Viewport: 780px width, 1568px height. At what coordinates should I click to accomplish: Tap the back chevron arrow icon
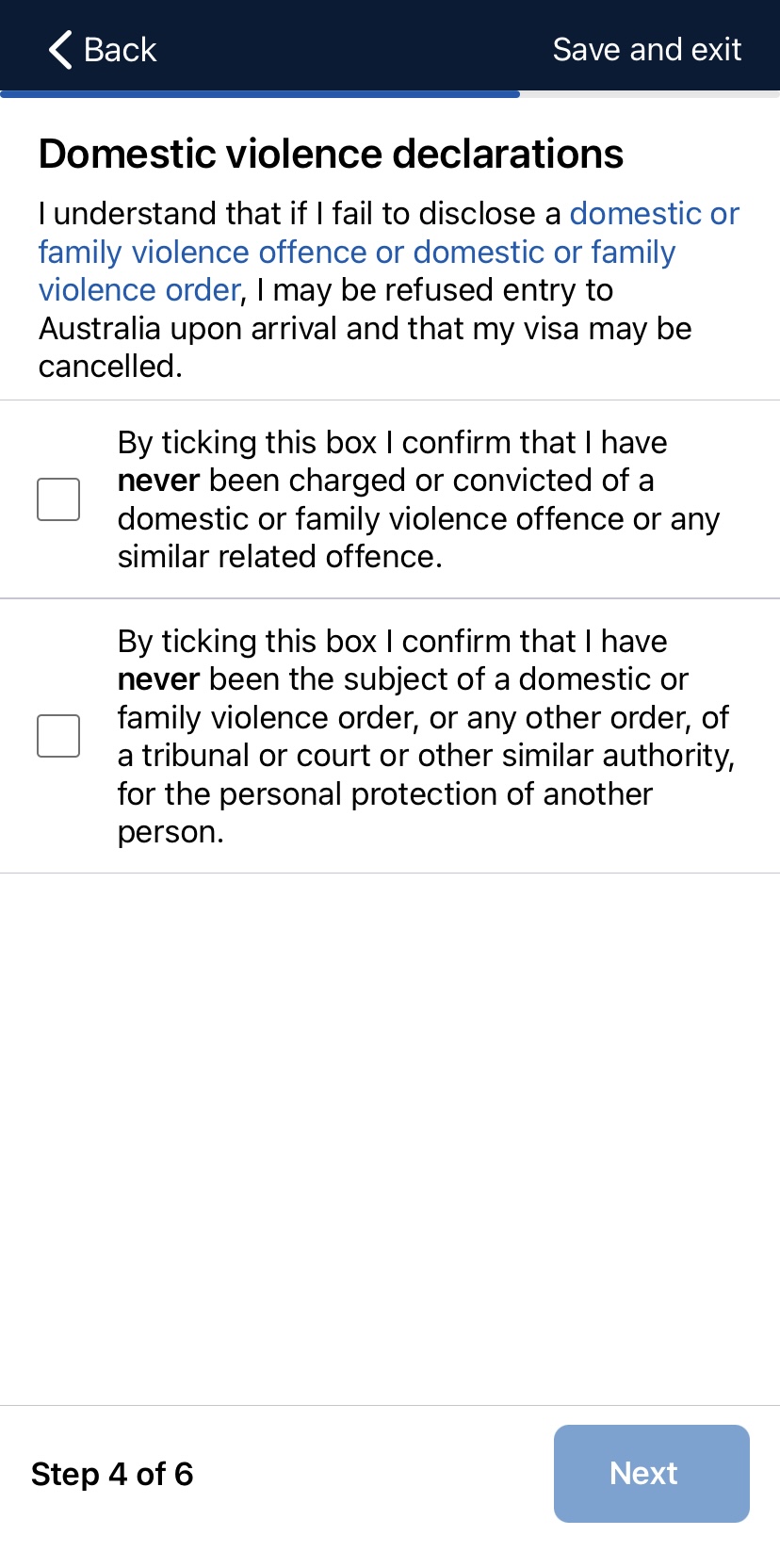60,50
